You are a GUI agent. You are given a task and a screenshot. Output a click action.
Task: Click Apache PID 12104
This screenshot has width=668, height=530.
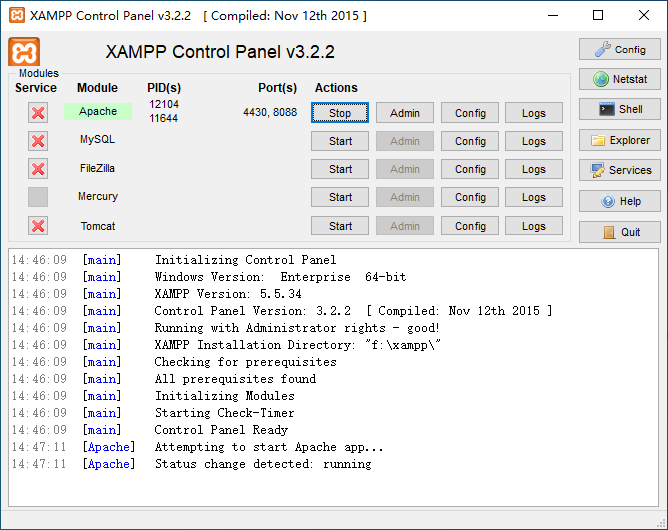164,104
